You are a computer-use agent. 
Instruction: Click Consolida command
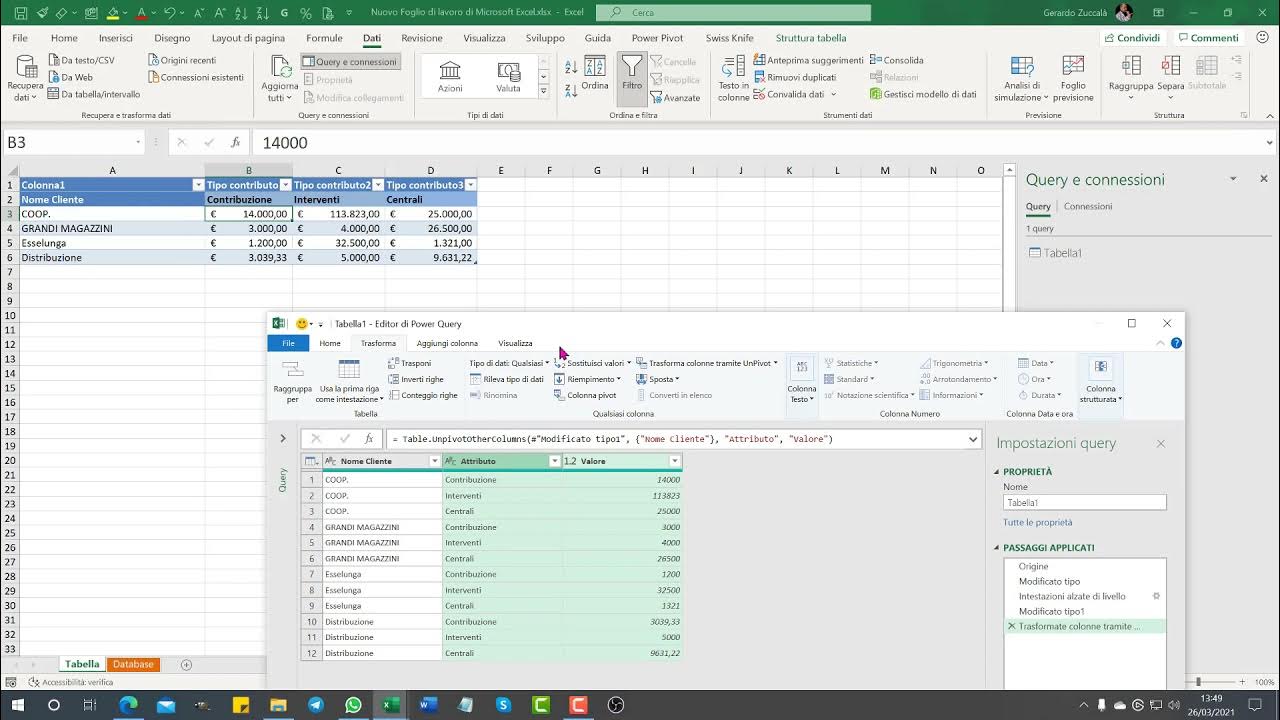(897, 60)
